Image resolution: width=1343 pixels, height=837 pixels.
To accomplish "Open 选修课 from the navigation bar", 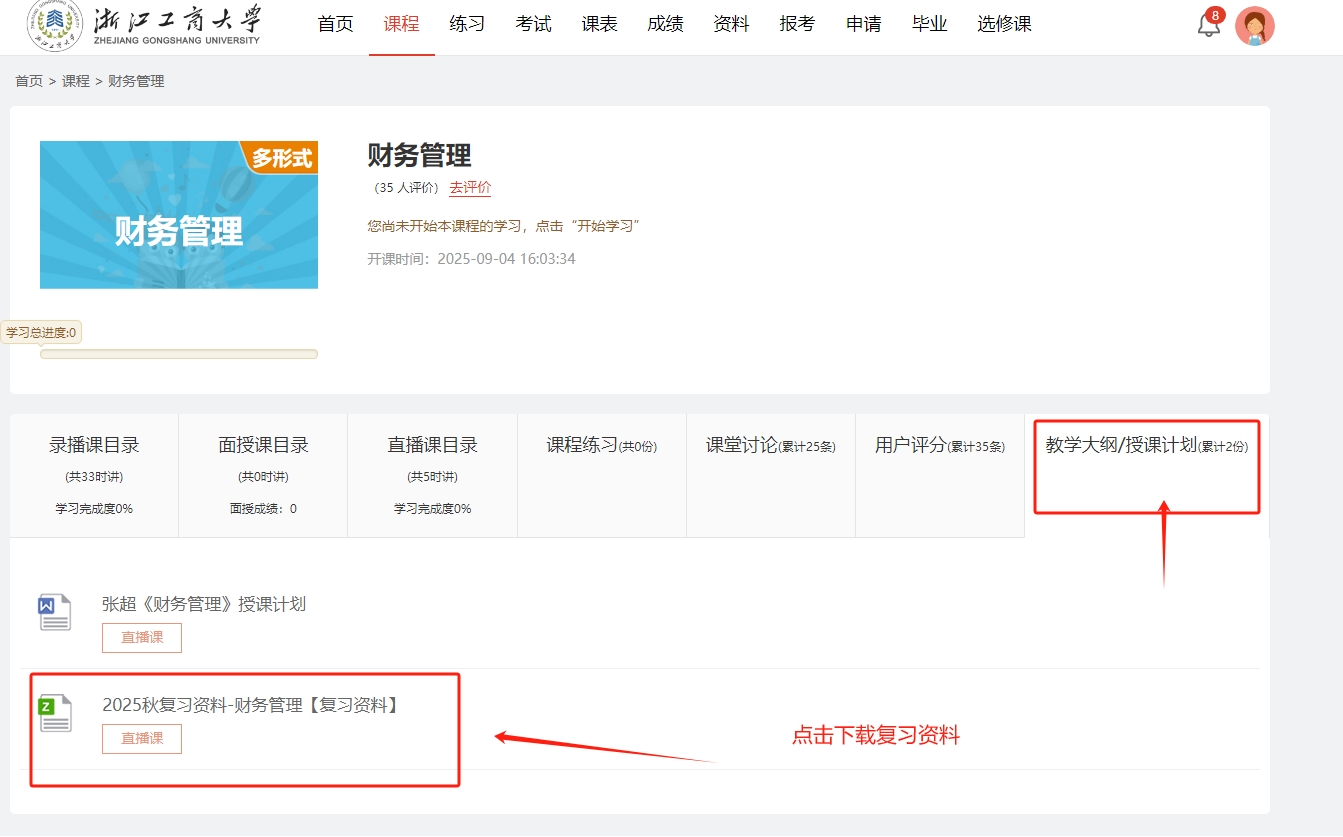I will point(1004,24).
